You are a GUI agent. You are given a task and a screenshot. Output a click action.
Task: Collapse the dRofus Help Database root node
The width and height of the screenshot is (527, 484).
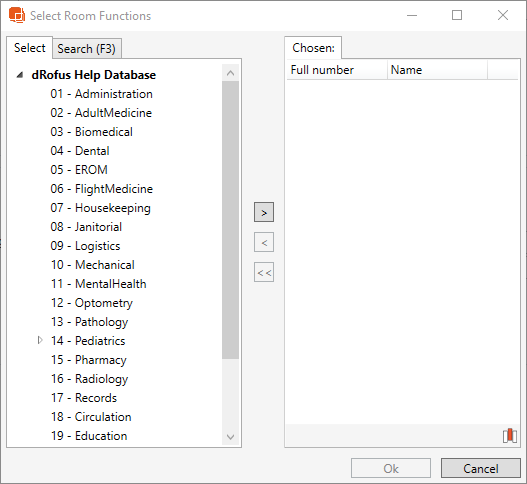[x=20, y=75]
